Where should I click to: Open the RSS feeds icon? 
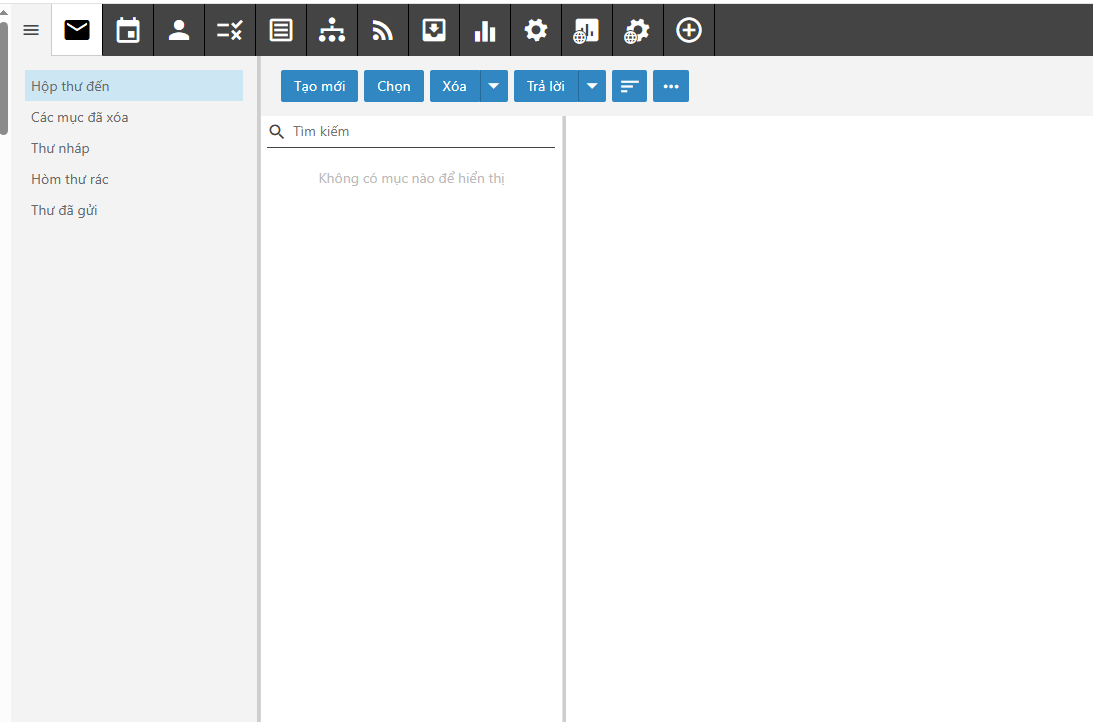tap(383, 30)
